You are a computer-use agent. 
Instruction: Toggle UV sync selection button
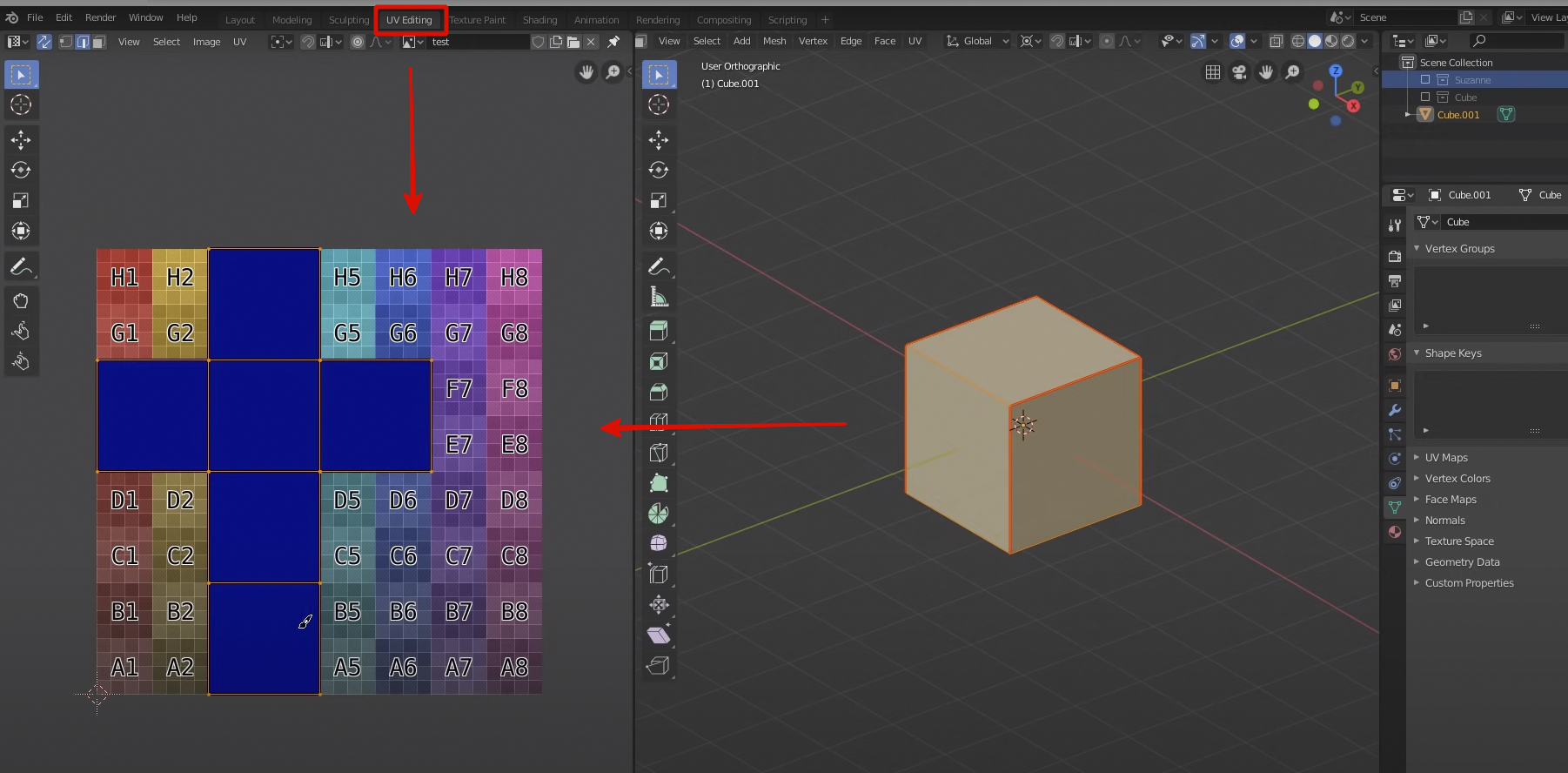pos(44,42)
